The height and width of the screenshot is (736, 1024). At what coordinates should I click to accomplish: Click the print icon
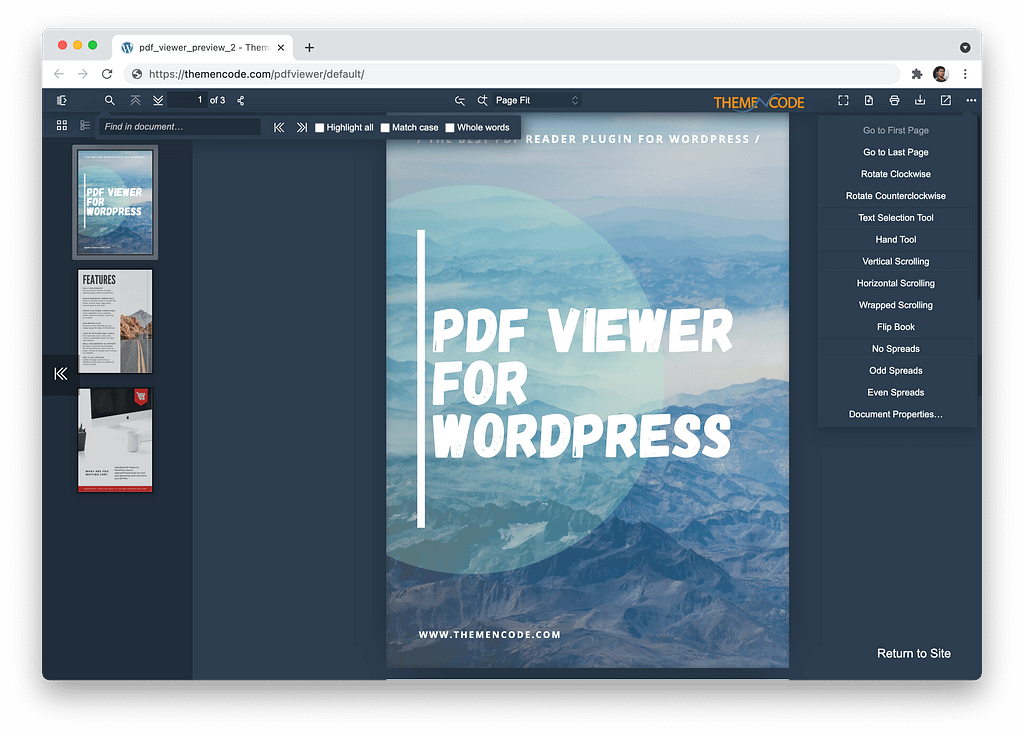(894, 100)
